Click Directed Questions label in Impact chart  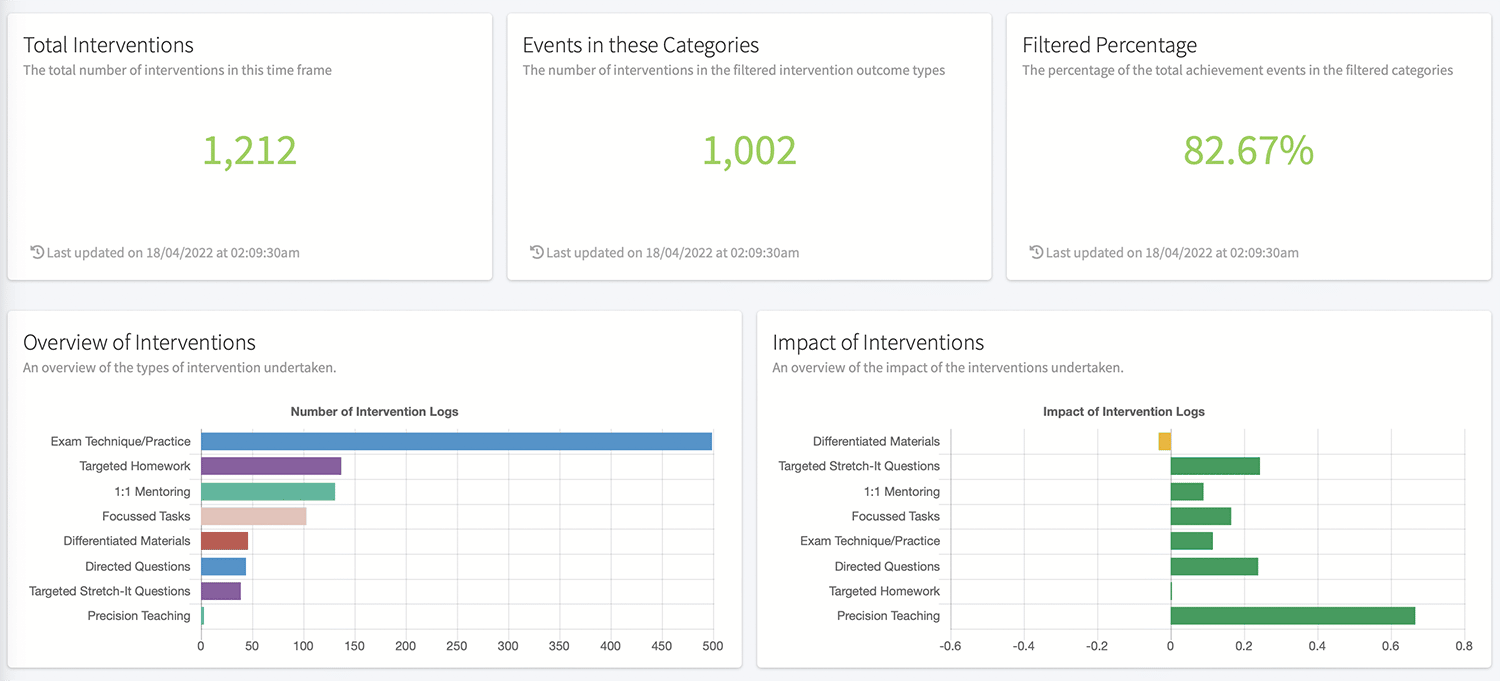(888, 566)
